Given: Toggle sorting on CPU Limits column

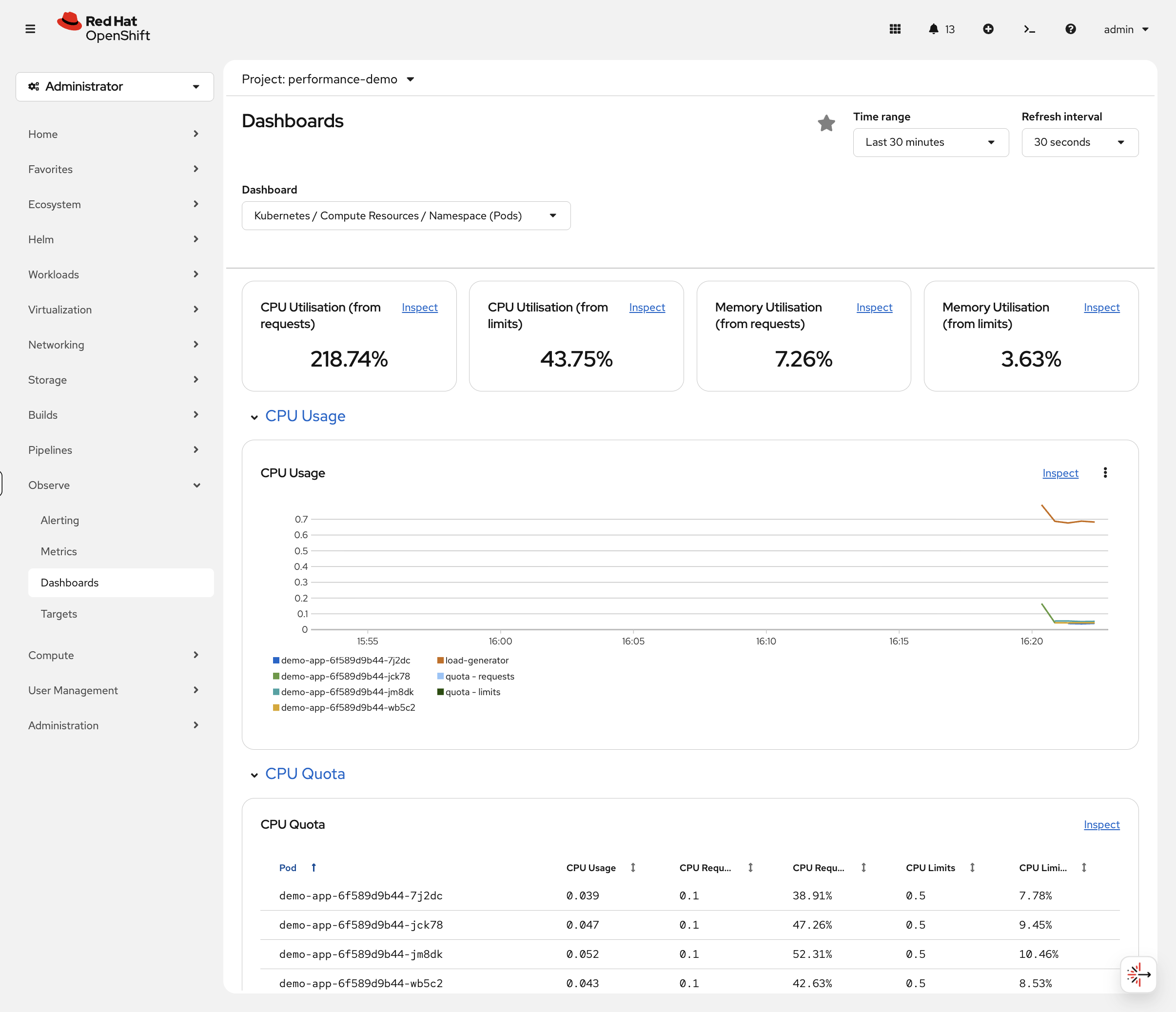Looking at the screenshot, I should 972,867.
